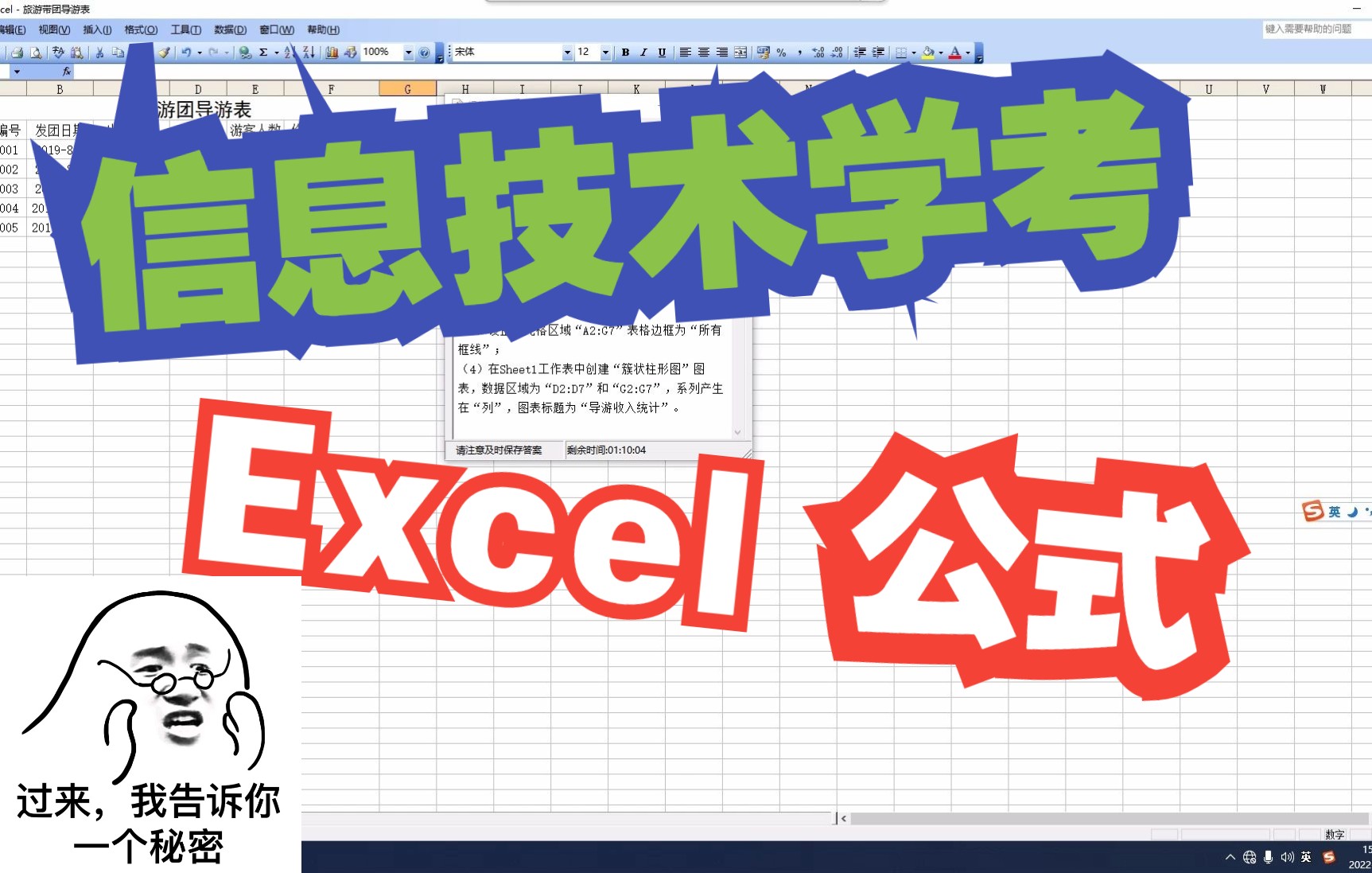Click the Print icon in the toolbar
This screenshot has width=1372, height=873.
[17, 53]
